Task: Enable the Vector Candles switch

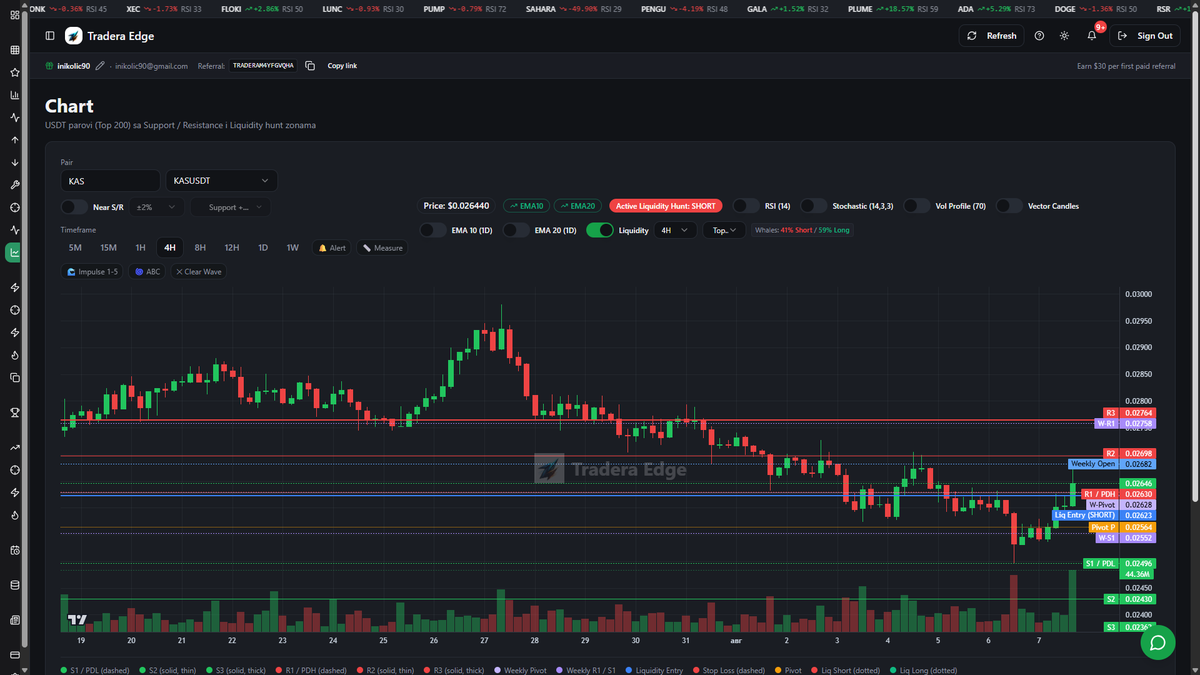Action: pyautogui.click(x=1009, y=206)
